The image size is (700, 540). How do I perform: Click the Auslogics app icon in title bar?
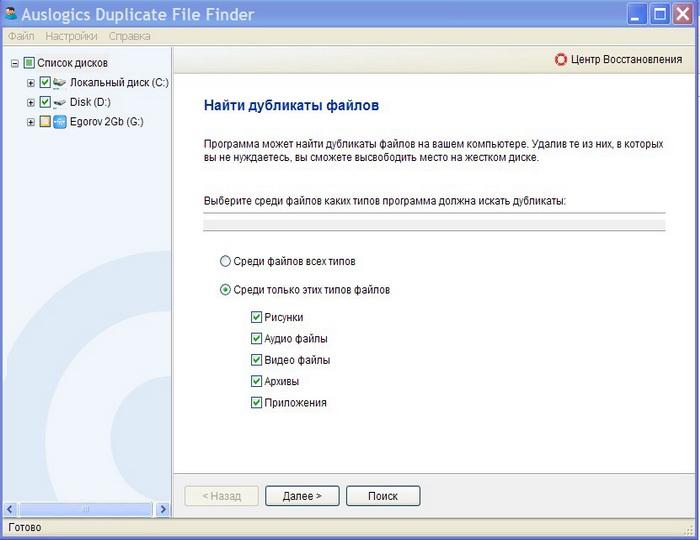tap(10, 14)
